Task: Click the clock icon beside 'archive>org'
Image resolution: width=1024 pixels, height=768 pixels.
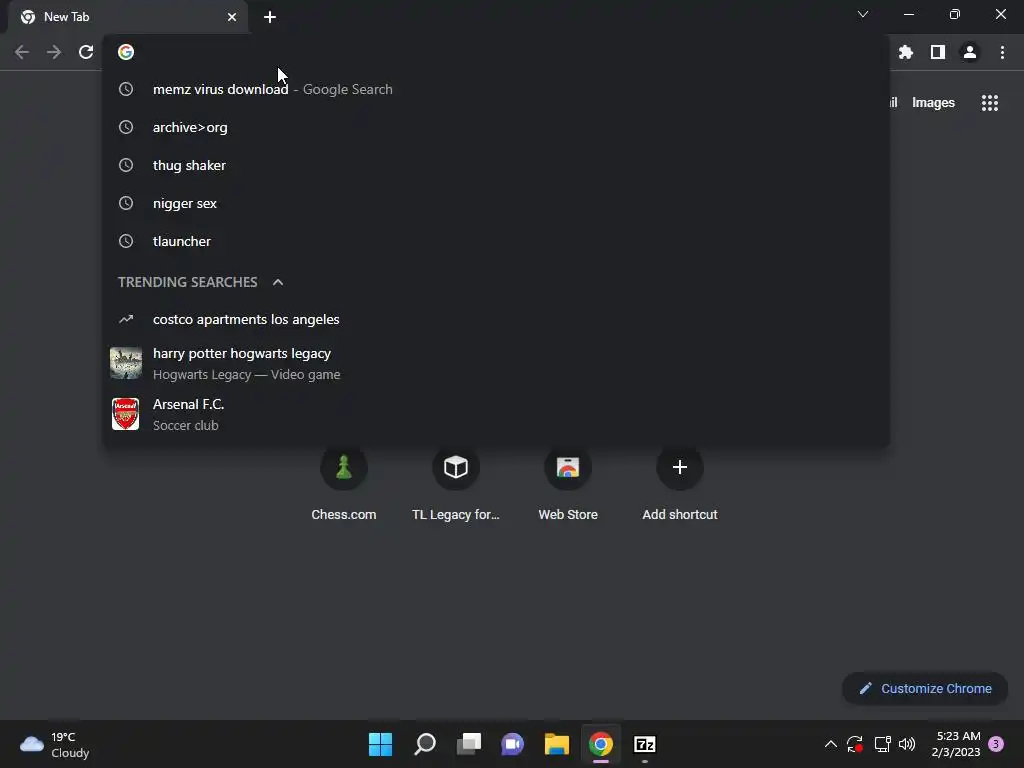Action: 126,127
